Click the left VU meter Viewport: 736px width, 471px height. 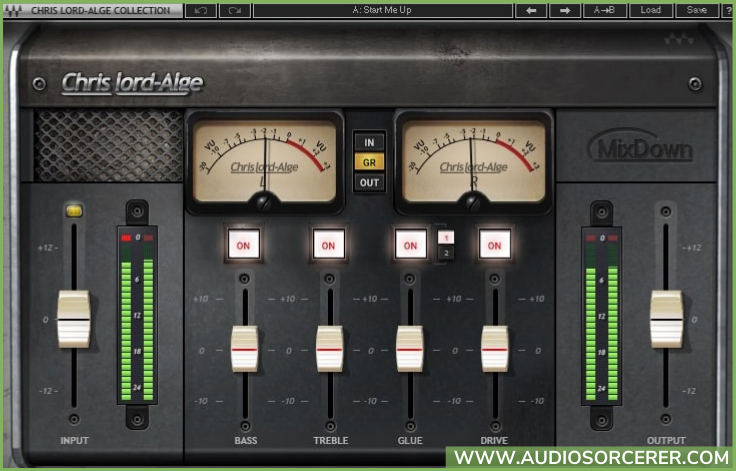click(265, 162)
